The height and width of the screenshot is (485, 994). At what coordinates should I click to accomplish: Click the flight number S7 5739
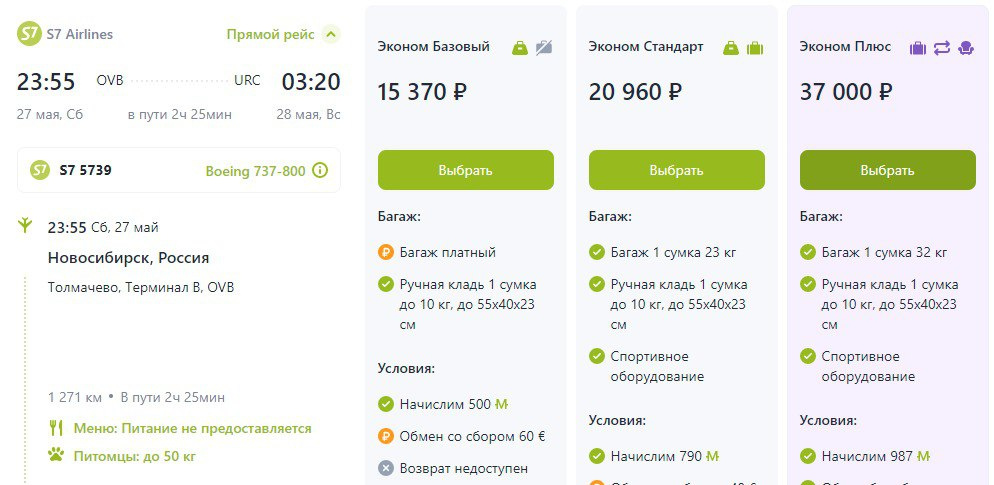[x=86, y=170]
